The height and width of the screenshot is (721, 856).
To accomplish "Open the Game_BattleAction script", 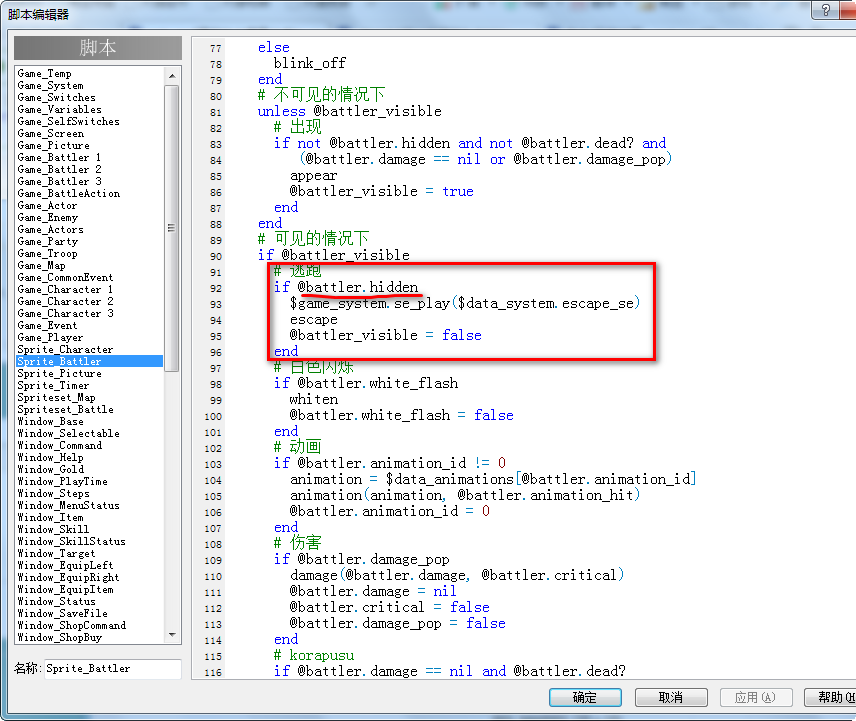I will click(69, 193).
